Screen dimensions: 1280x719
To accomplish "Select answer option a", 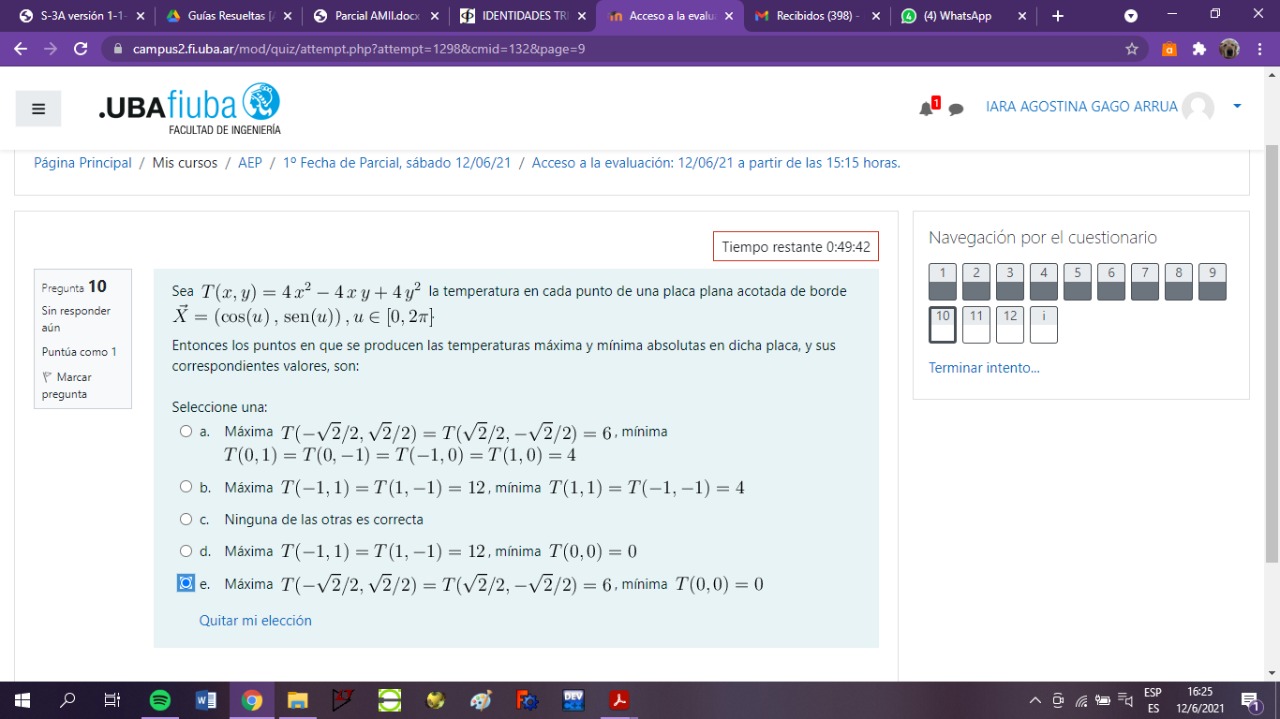I will pyautogui.click(x=186, y=432).
